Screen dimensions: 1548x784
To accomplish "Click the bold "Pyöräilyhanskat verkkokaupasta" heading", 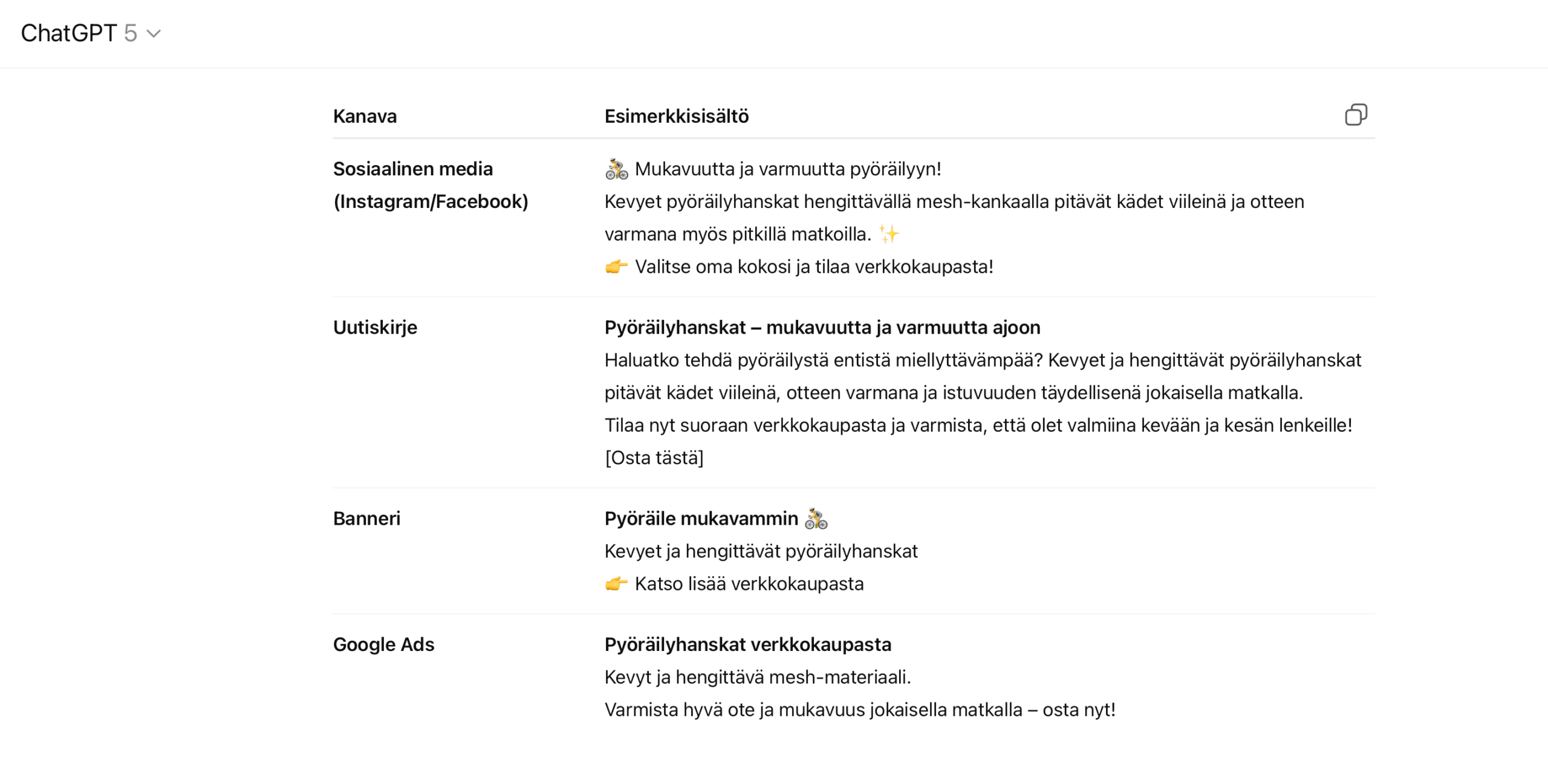I will point(747,644).
